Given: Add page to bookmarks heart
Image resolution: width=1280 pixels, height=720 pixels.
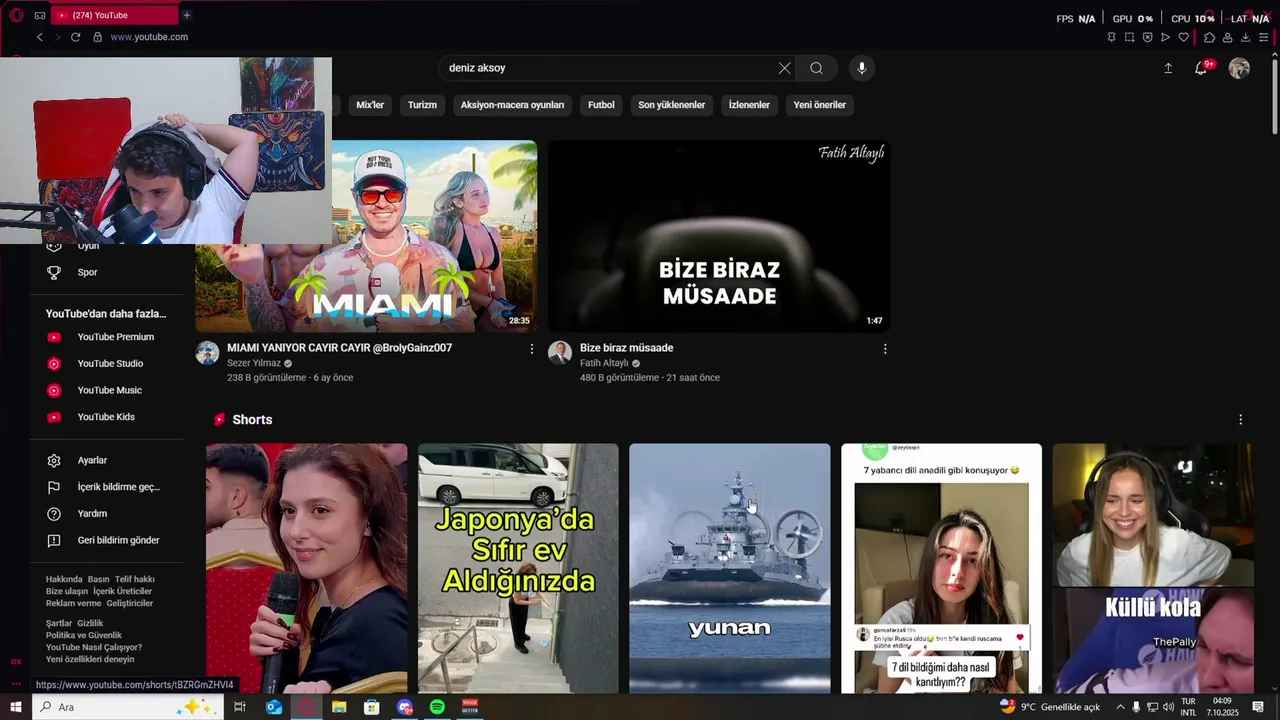Looking at the screenshot, I should pos(1183,37).
